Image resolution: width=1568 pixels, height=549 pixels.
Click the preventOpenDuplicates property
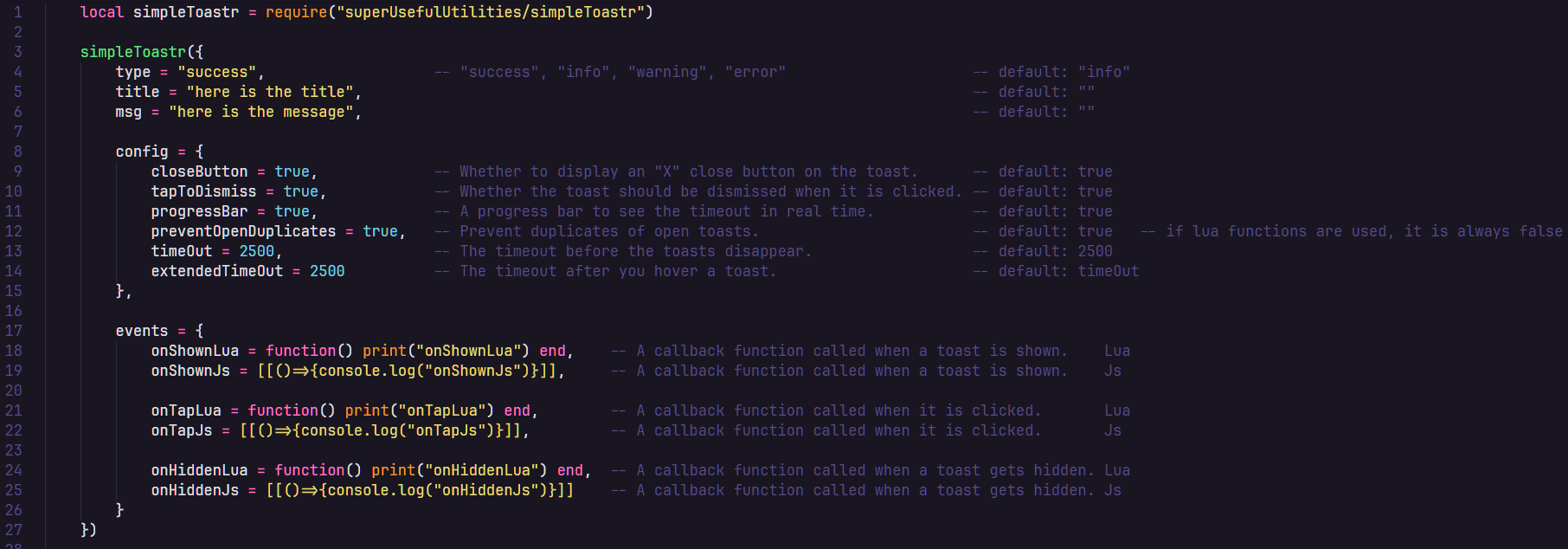(x=243, y=231)
